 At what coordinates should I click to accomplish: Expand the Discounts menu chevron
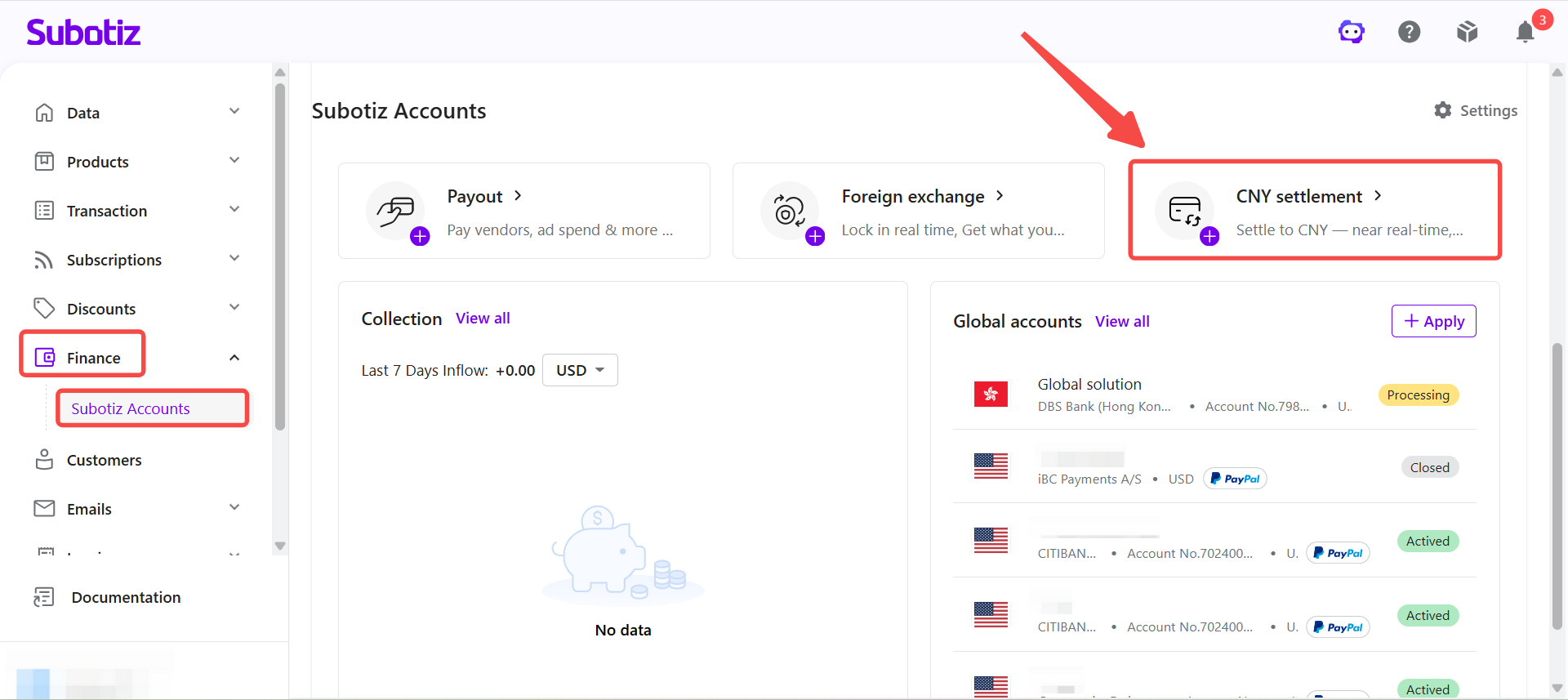point(234,307)
